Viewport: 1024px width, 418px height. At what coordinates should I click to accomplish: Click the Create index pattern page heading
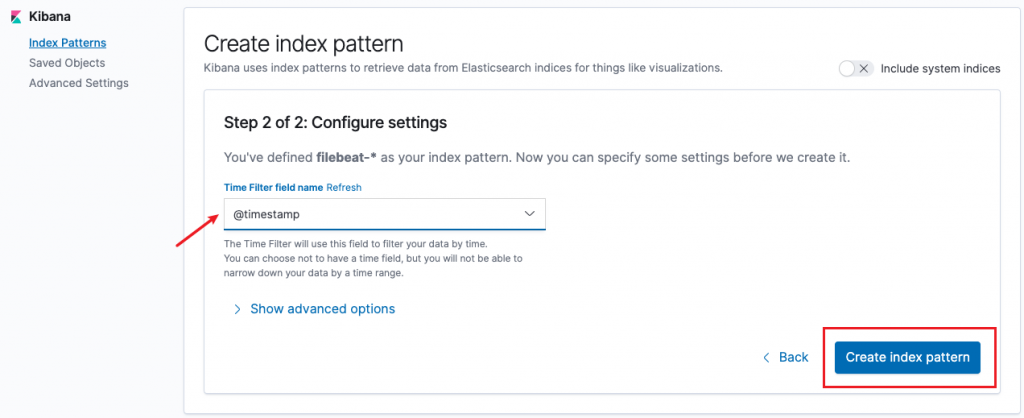point(304,44)
